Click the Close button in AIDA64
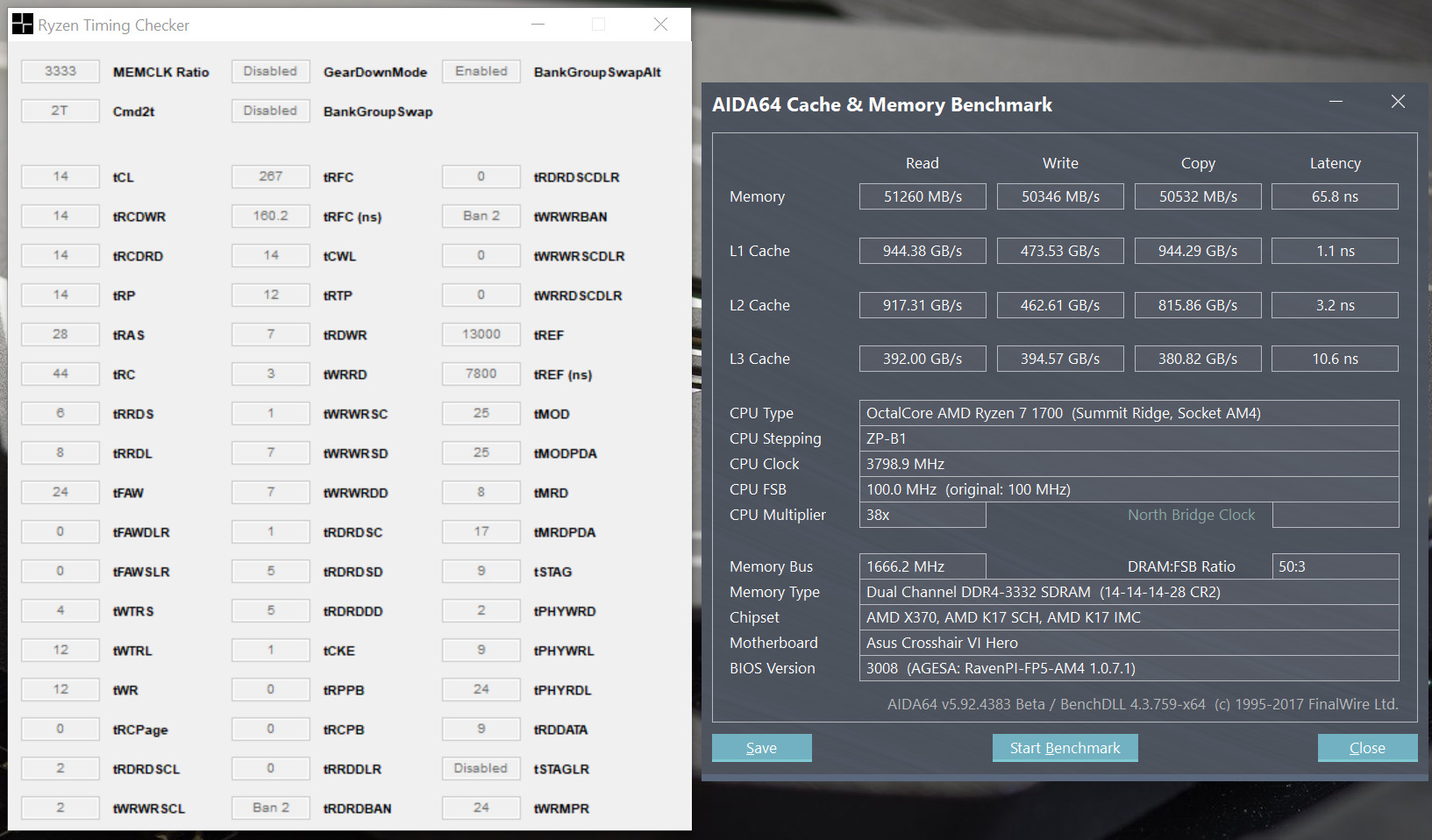The width and height of the screenshot is (1432, 840). (x=1368, y=748)
